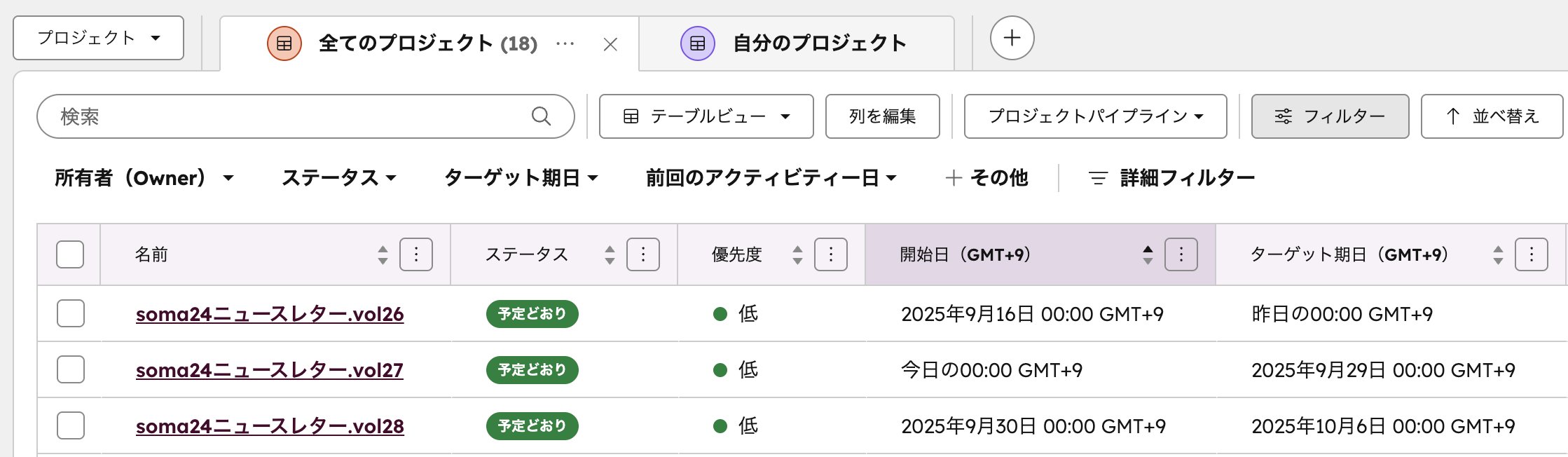Close the 全てのプロジェクト tab
The image size is (1568, 457).
[610, 45]
